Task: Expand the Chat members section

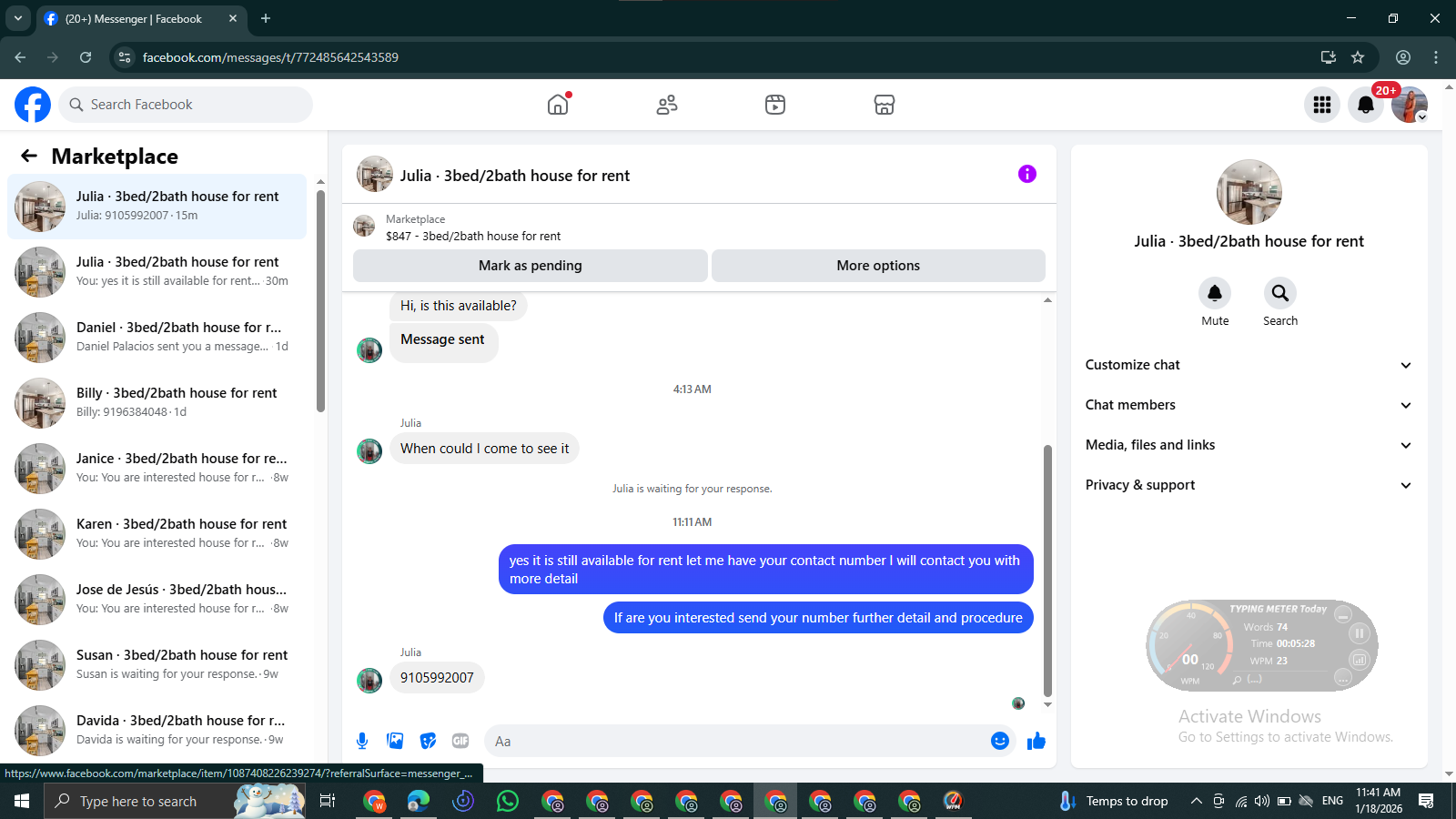Action: click(1249, 405)
